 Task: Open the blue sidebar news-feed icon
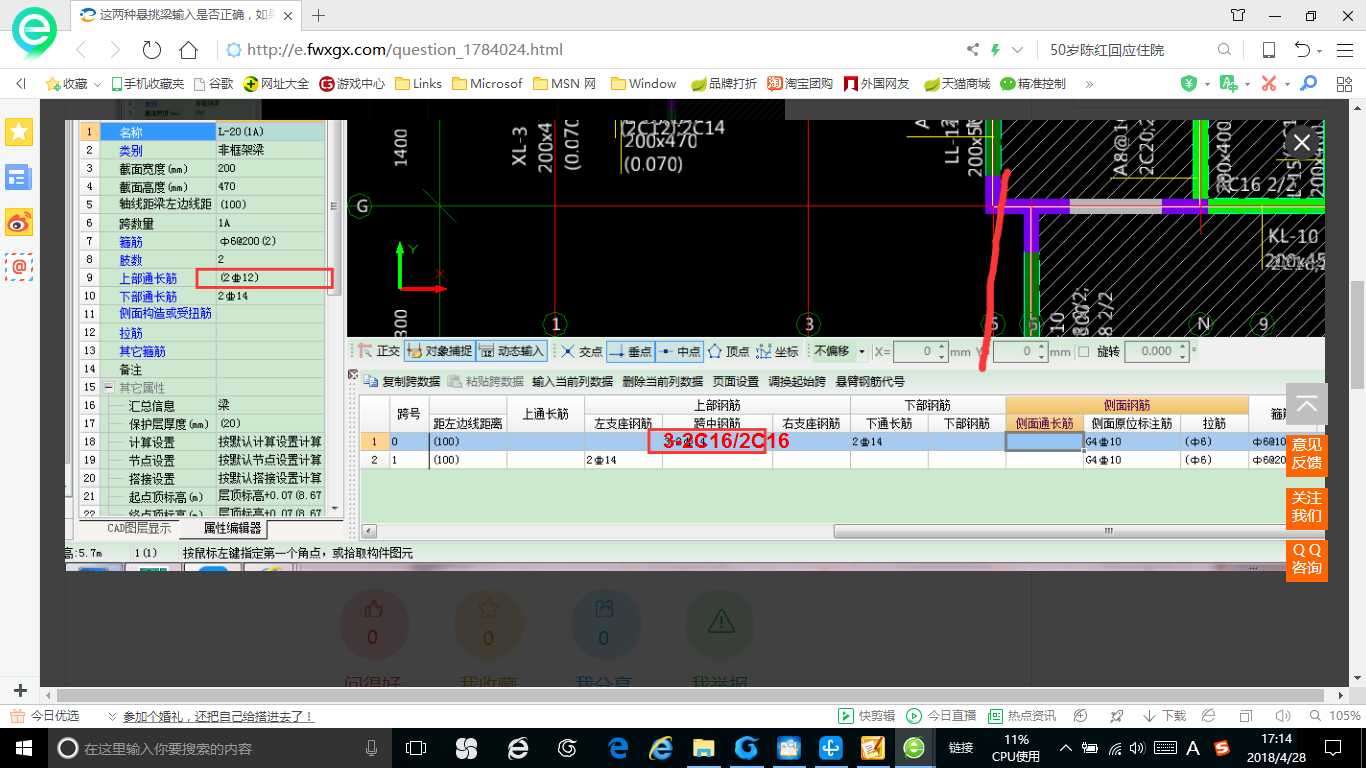click(19, 178)
